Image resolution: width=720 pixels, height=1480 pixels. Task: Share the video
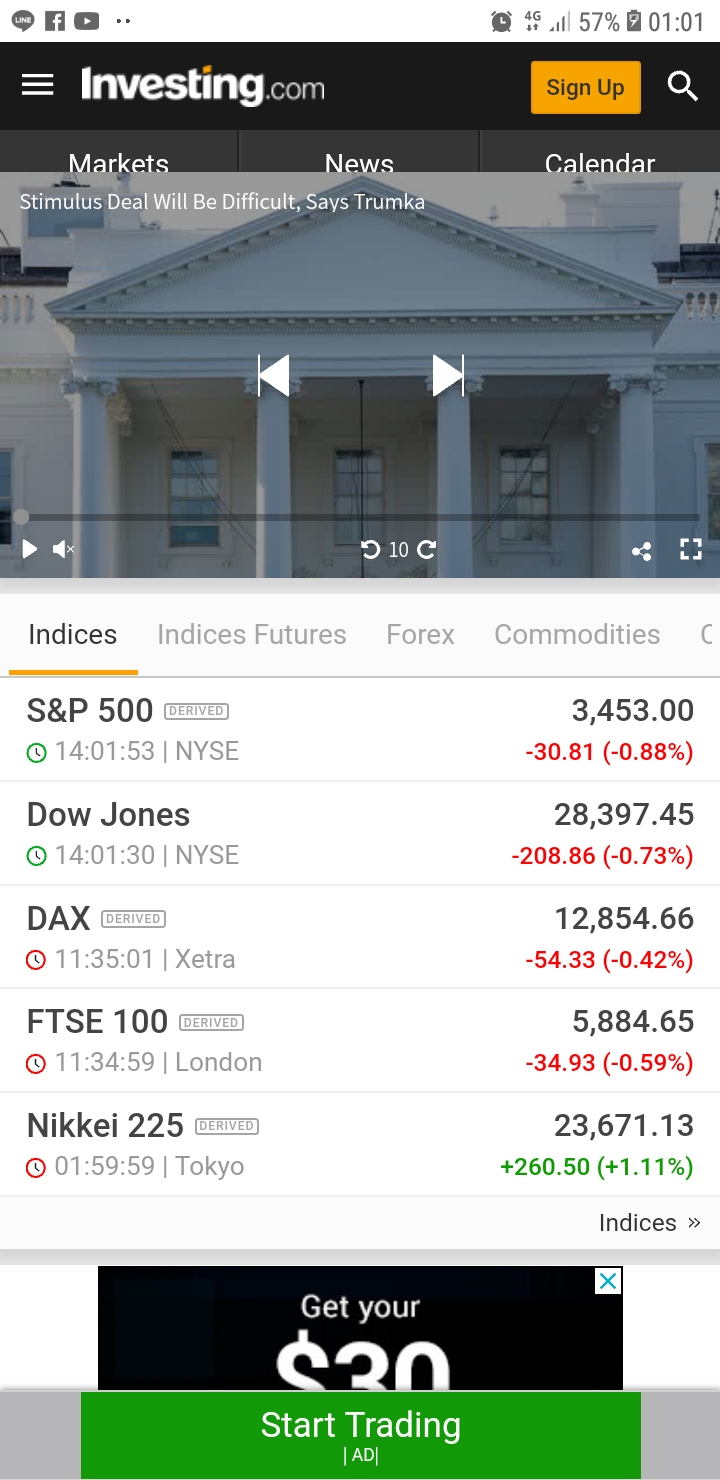click(x=642, y=550)
